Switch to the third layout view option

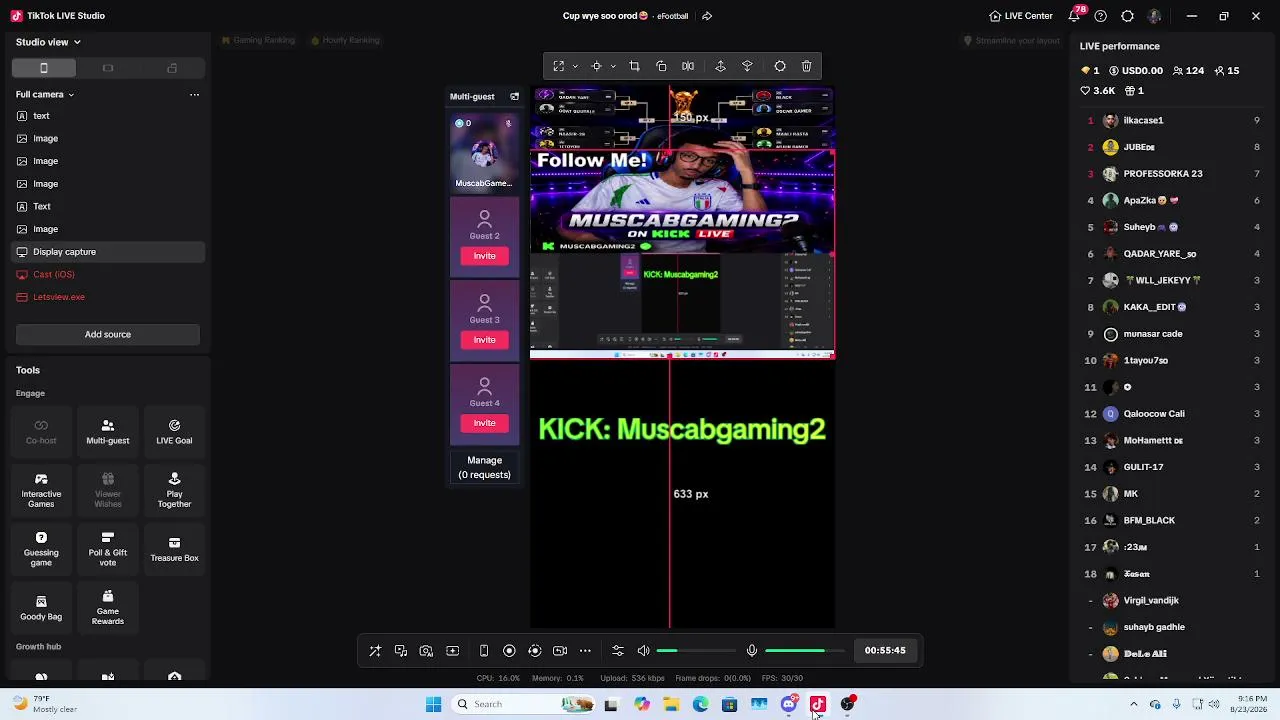point(172,68)
